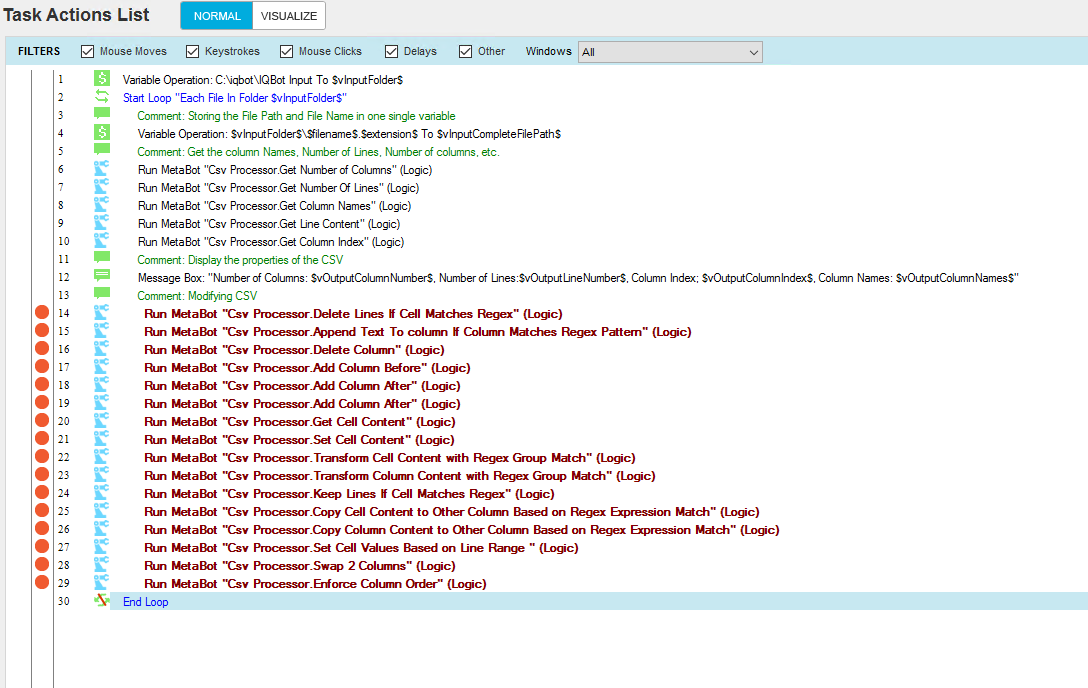This screenshot has height=688, width=1088.
Task: Click the Message Box icon on line 12
Action: pos(102,276)
